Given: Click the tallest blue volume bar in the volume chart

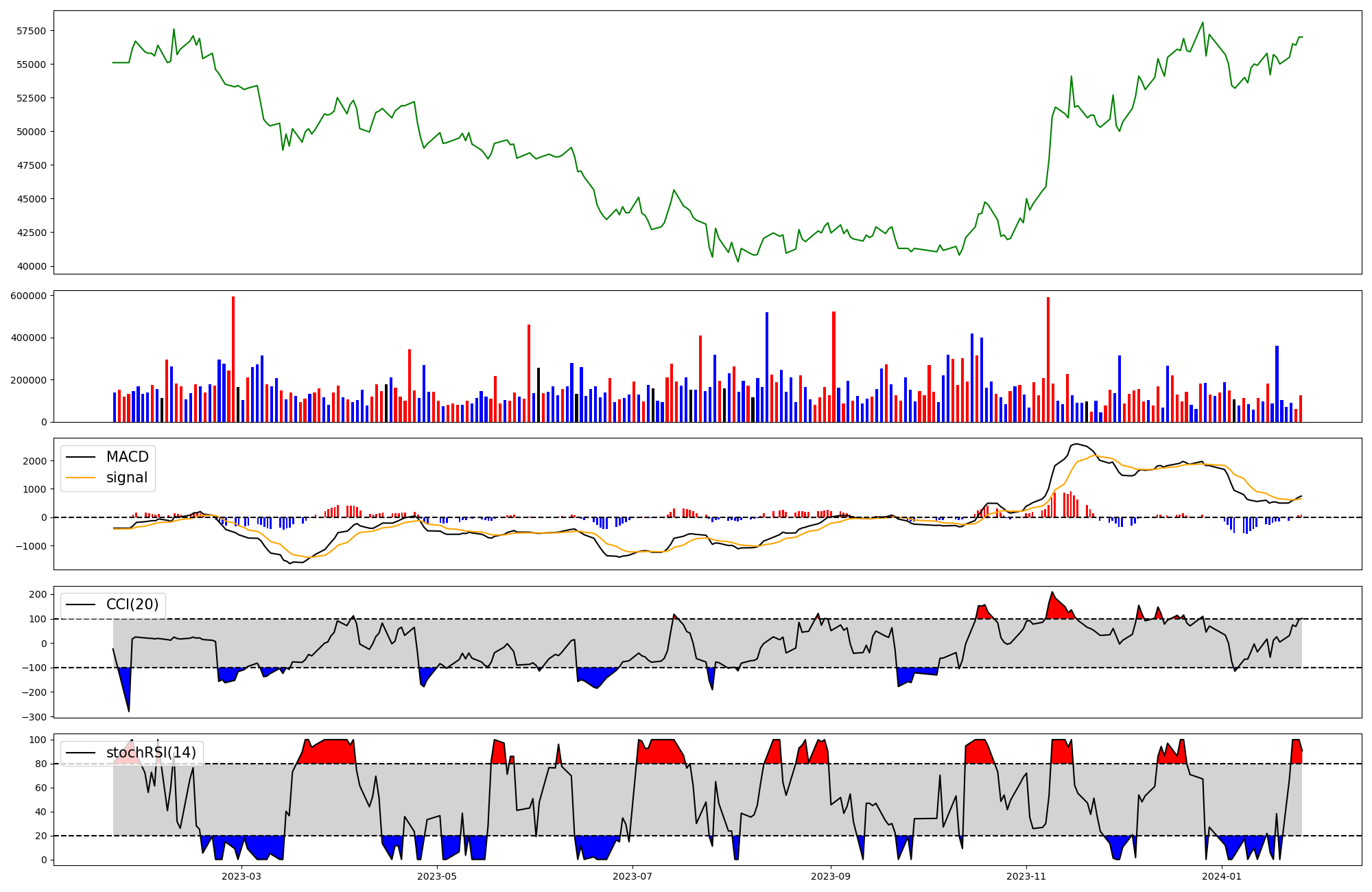Looking at the screenshot, I should tap(767, 367).
